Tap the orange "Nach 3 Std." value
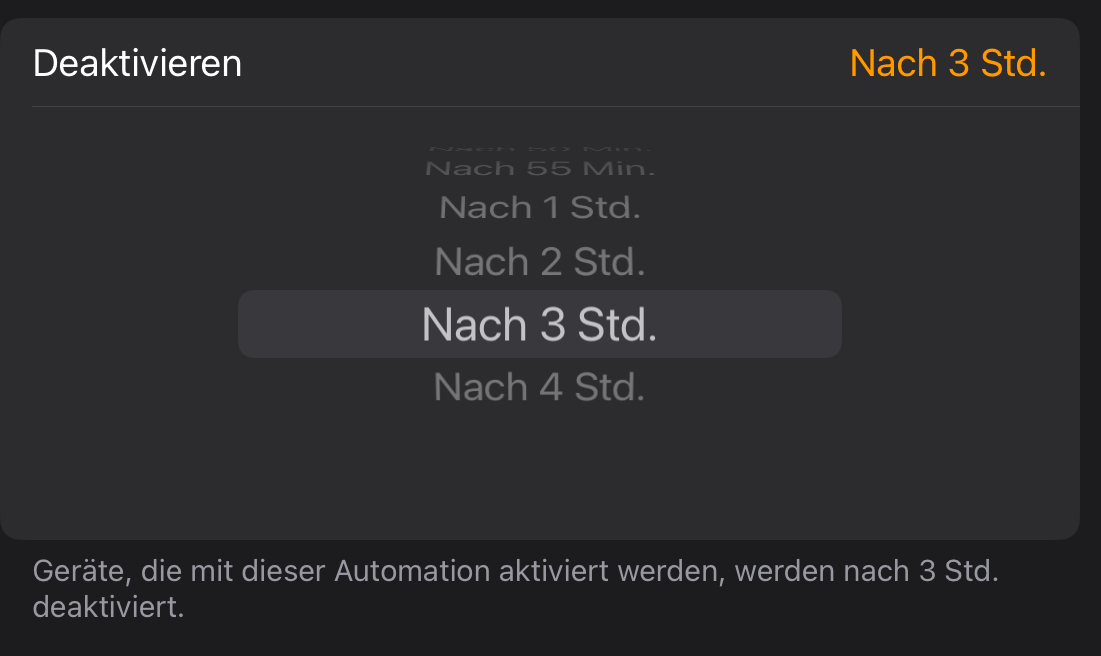Viewport: 1101px width, 656px height. [x=947, y=64]
